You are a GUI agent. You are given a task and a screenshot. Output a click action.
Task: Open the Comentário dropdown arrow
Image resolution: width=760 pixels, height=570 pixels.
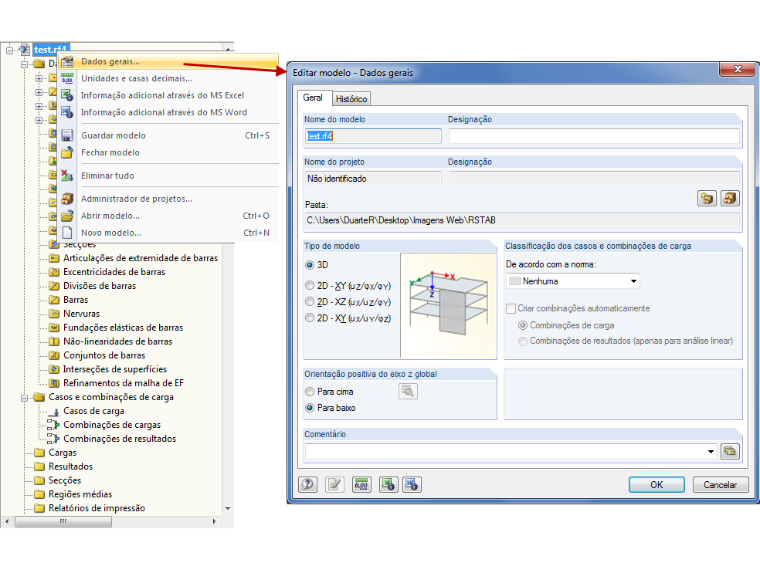[710, 451]
